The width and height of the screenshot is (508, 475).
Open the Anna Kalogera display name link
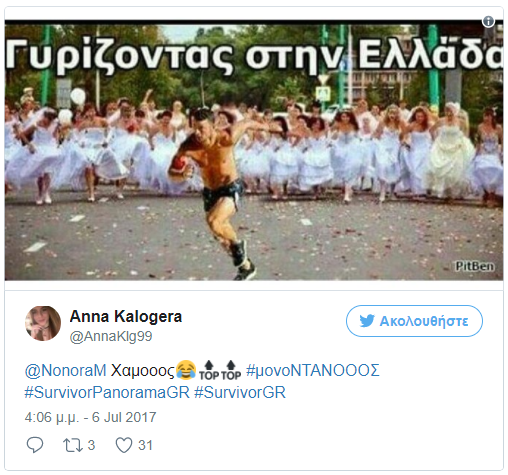point(126,316)
